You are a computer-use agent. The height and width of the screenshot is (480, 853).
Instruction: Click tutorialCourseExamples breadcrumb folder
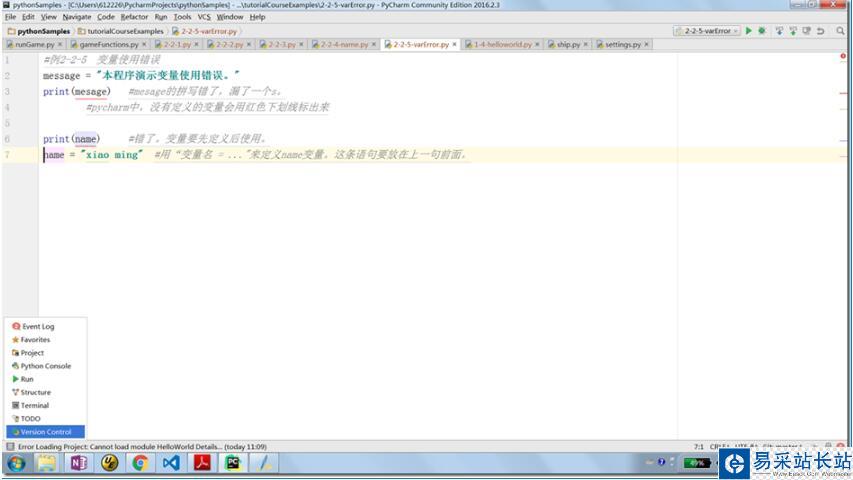coord(121,31)
